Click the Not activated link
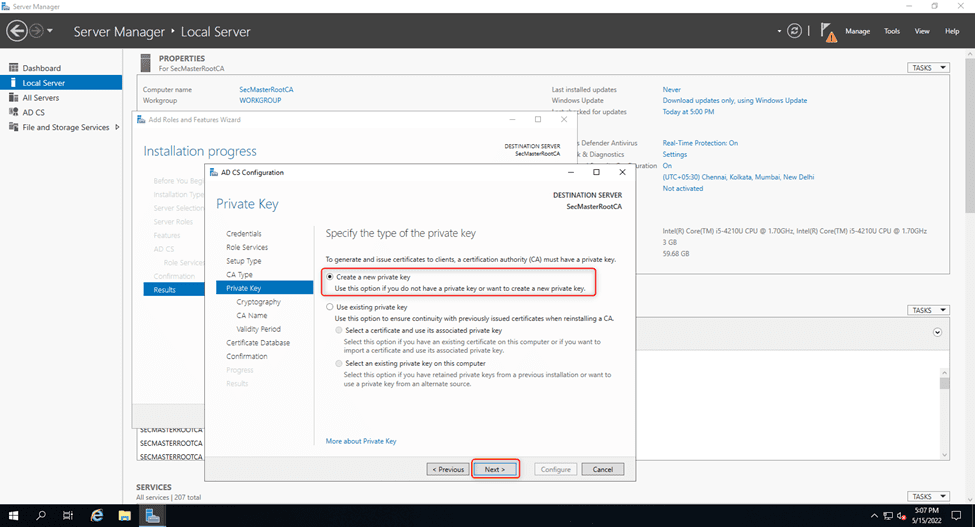Image resolution: width=975 pixels, height=527 pixels. tap(683, 188)
